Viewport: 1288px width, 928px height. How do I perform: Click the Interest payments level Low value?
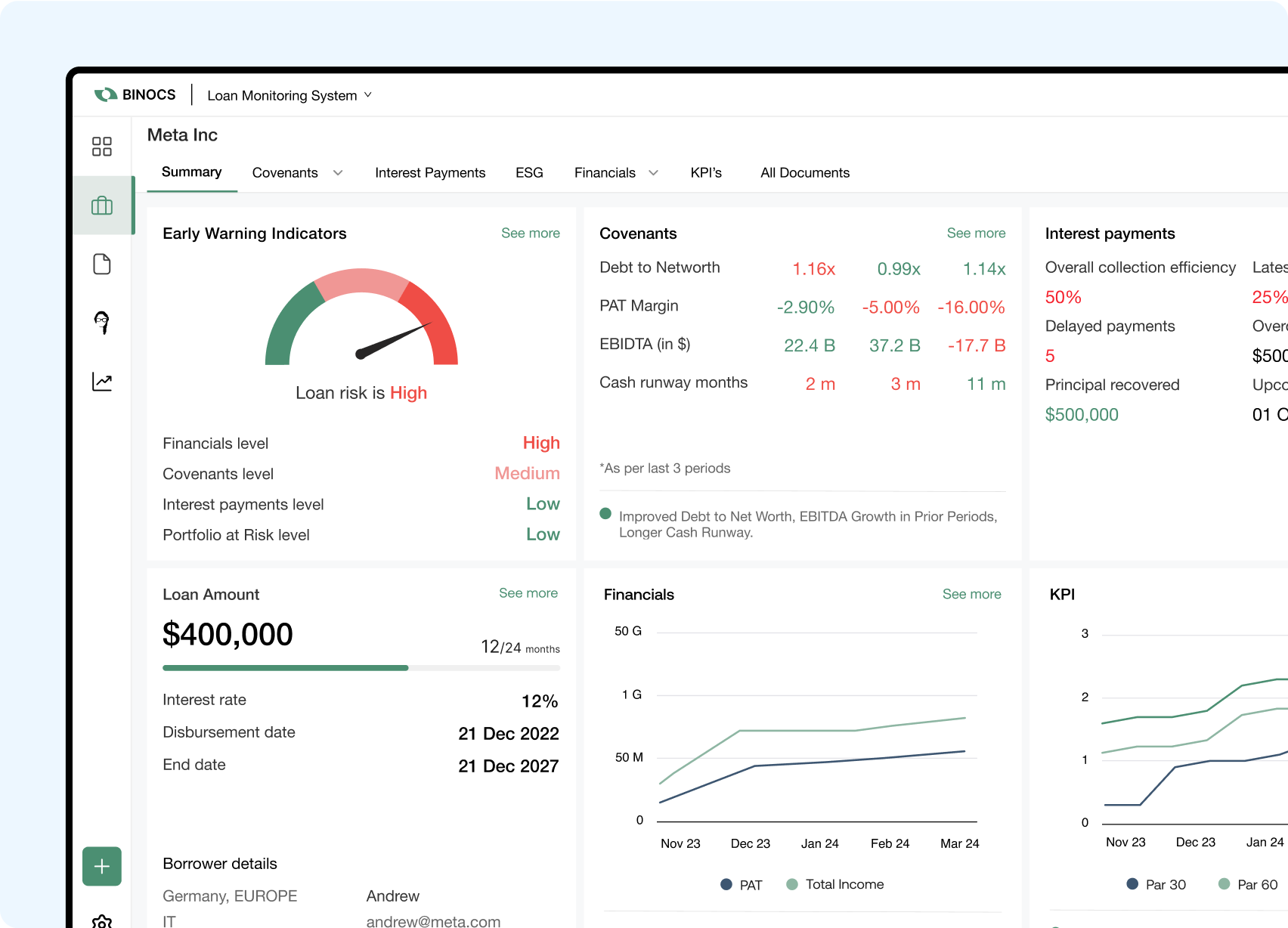coord(543,504)
